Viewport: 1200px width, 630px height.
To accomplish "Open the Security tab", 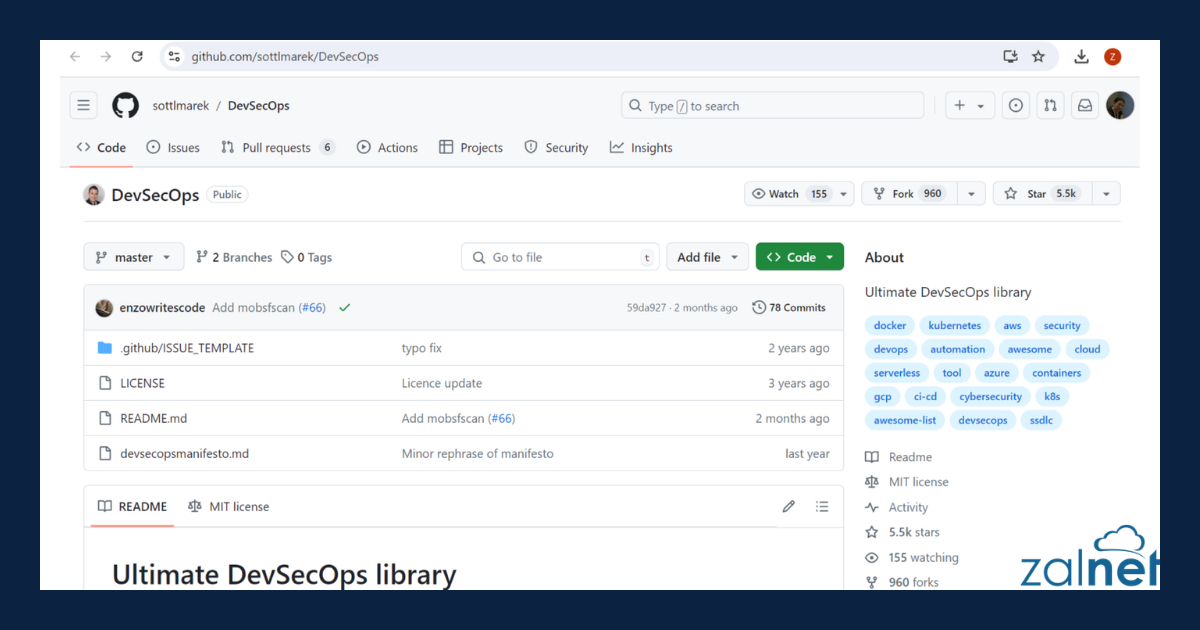I will [556, 148].
